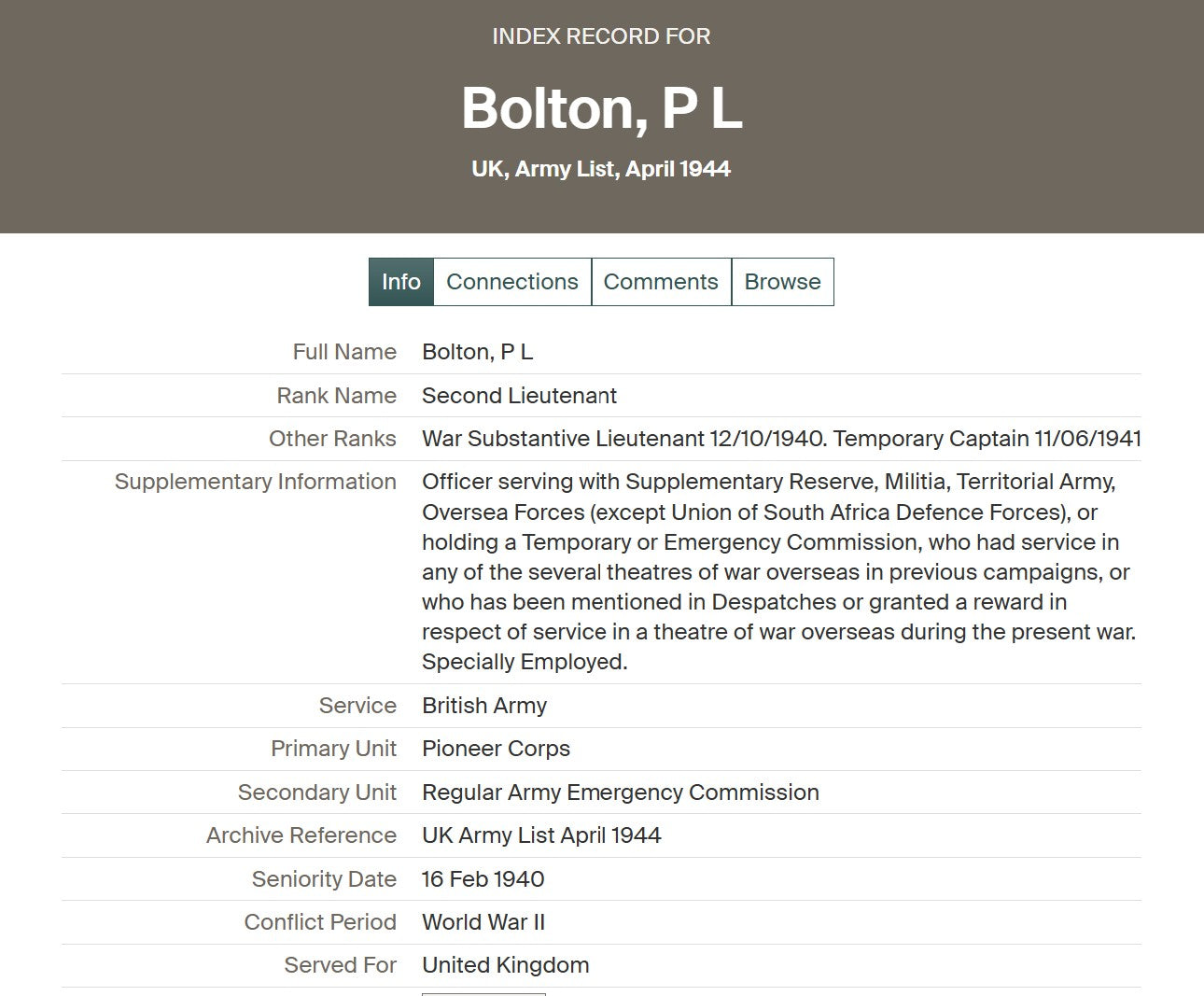The width and height of the screenshot is (1204, 996).
Task: Click the Bolton, P L page heading
Action: tap(602, 108)
